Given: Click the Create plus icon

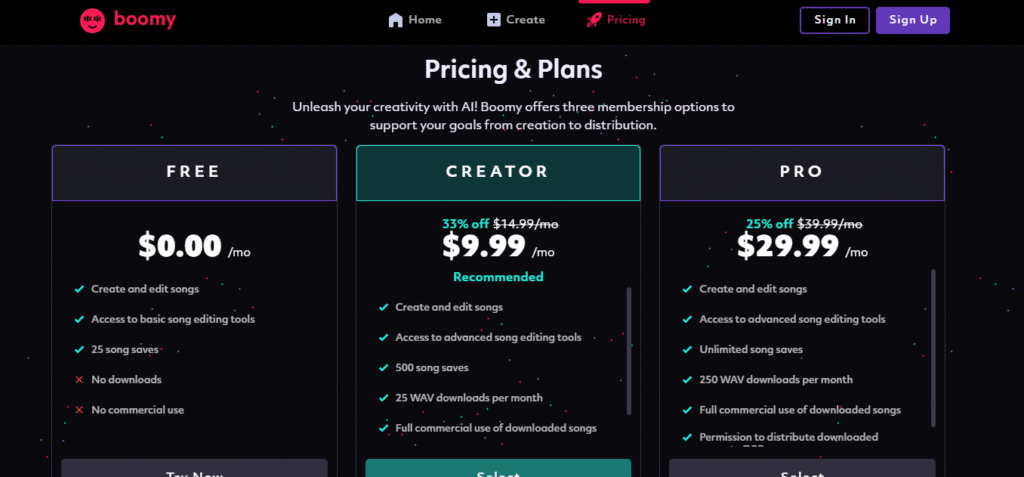Looking at the screenshot, I should (494, 20).
